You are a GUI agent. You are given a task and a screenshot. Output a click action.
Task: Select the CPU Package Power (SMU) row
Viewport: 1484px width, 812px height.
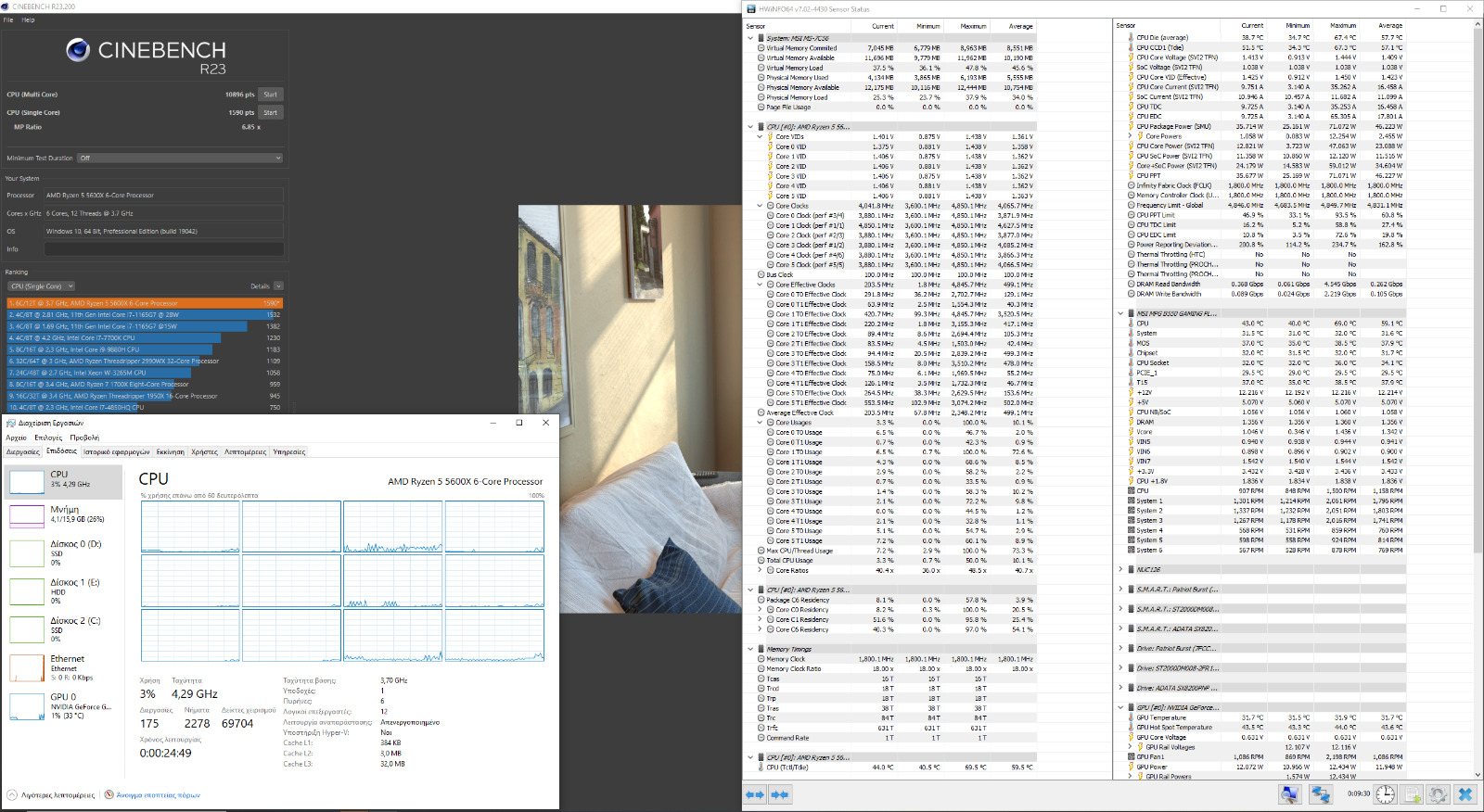click(1266, 126)
